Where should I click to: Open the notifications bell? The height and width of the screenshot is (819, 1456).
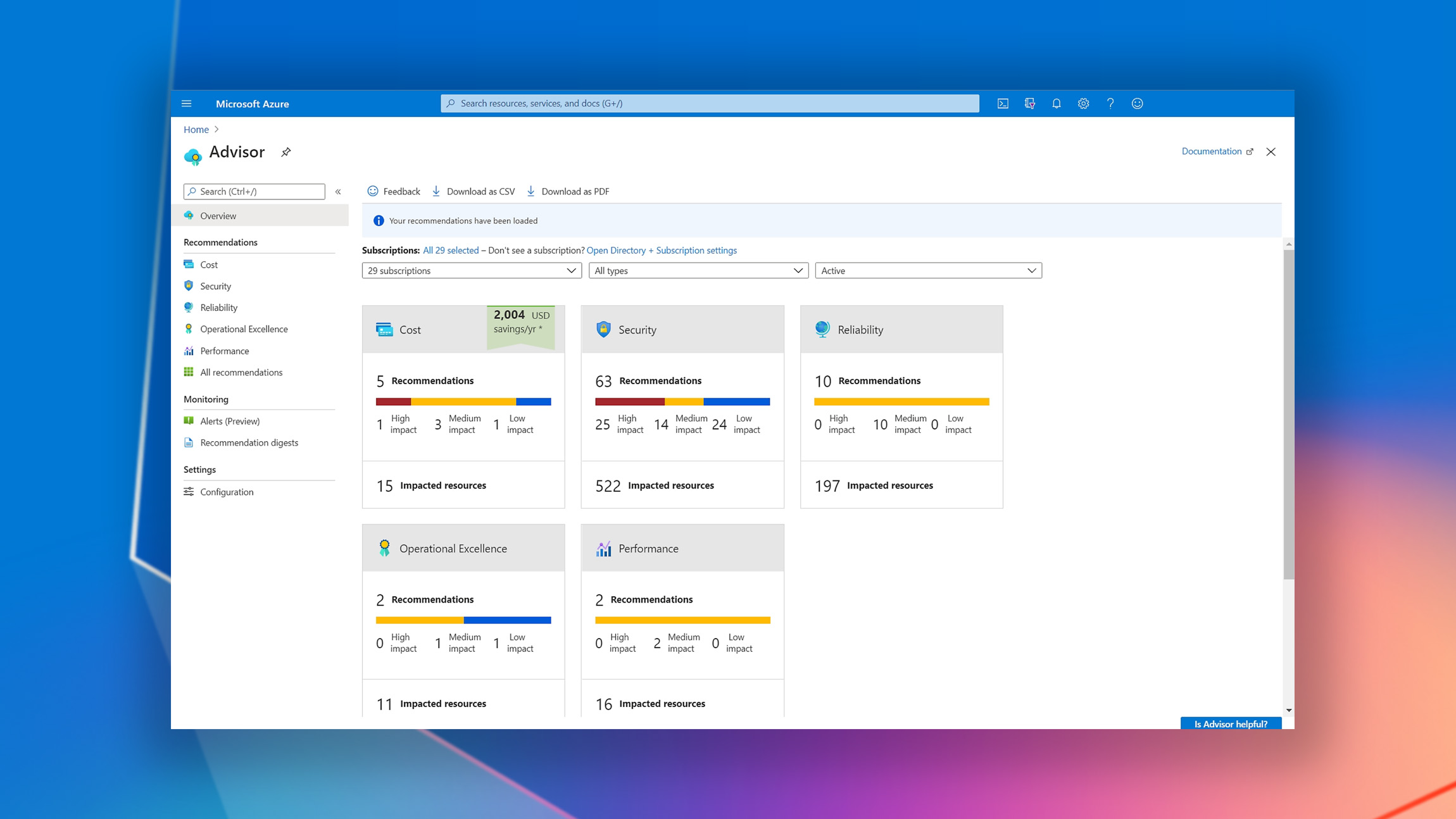pos(1057,104)
